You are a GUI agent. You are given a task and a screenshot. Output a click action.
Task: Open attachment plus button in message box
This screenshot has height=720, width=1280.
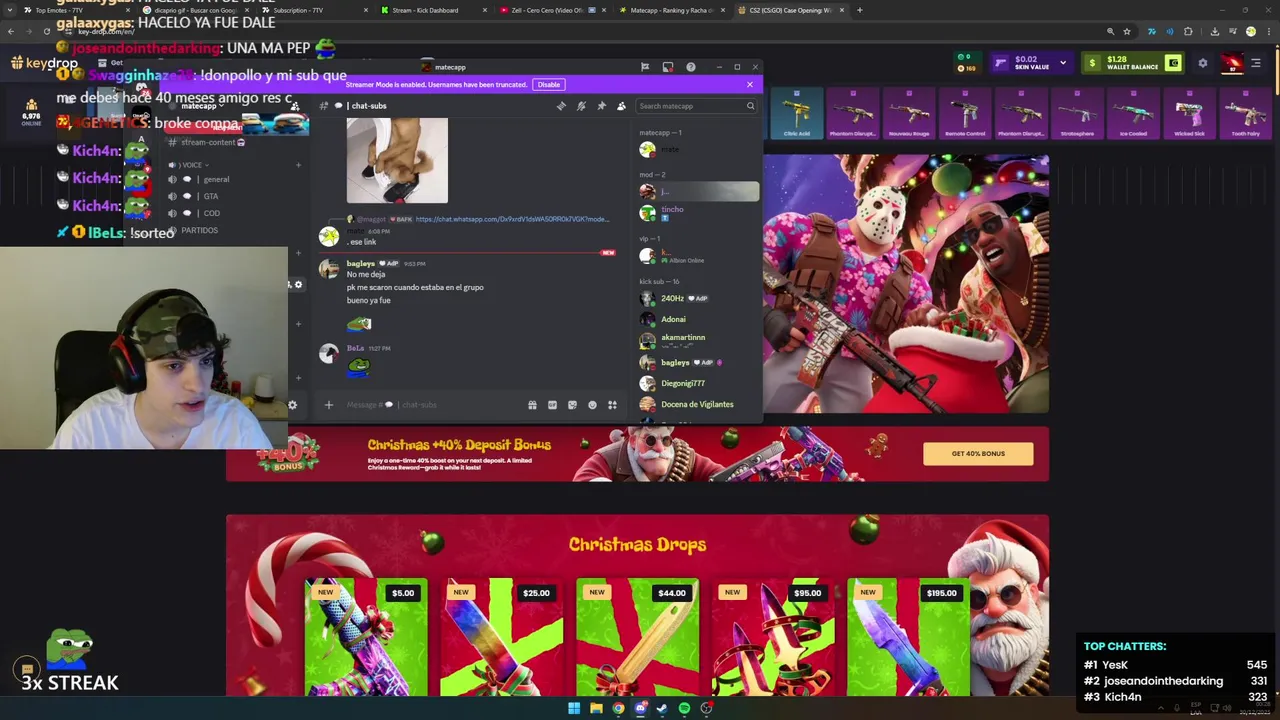(x=328, y=405)
